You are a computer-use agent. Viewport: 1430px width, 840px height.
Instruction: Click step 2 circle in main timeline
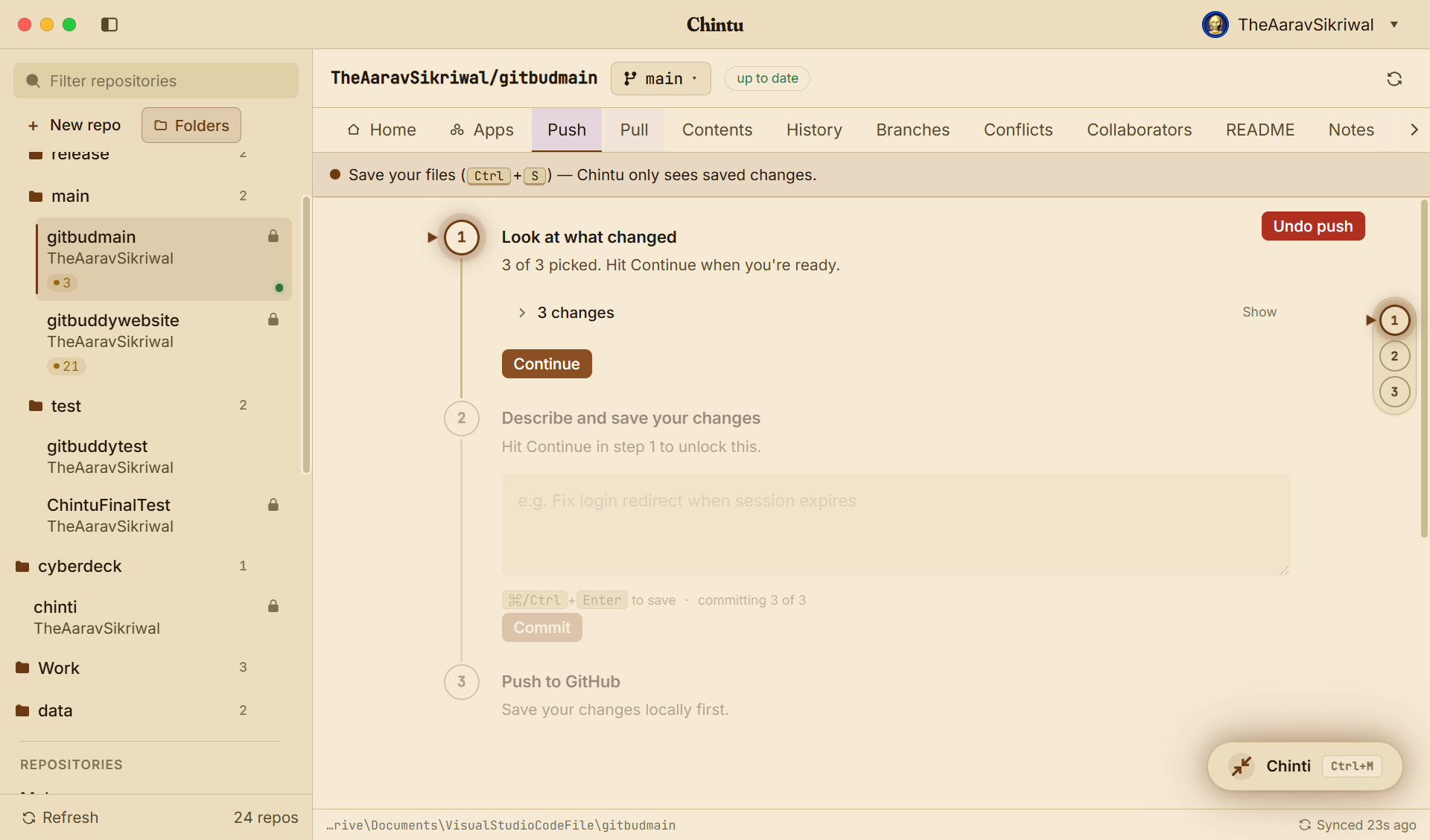pyautogui.click(x=462, y=419)
